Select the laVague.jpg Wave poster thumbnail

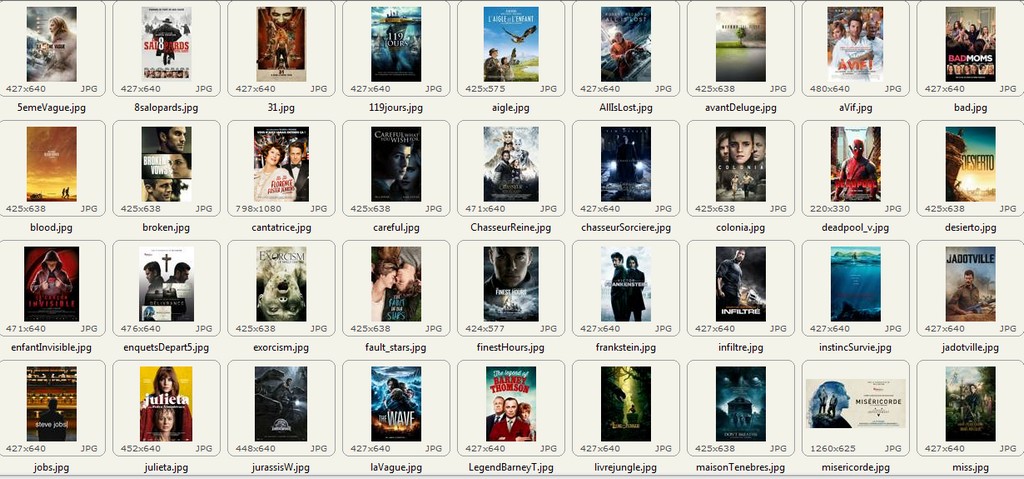396,403
